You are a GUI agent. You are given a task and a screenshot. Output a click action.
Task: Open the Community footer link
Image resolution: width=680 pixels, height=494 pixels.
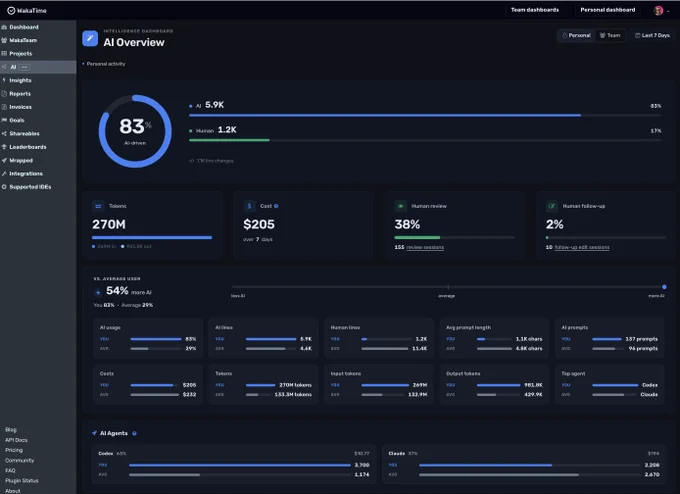click(20, 460)
